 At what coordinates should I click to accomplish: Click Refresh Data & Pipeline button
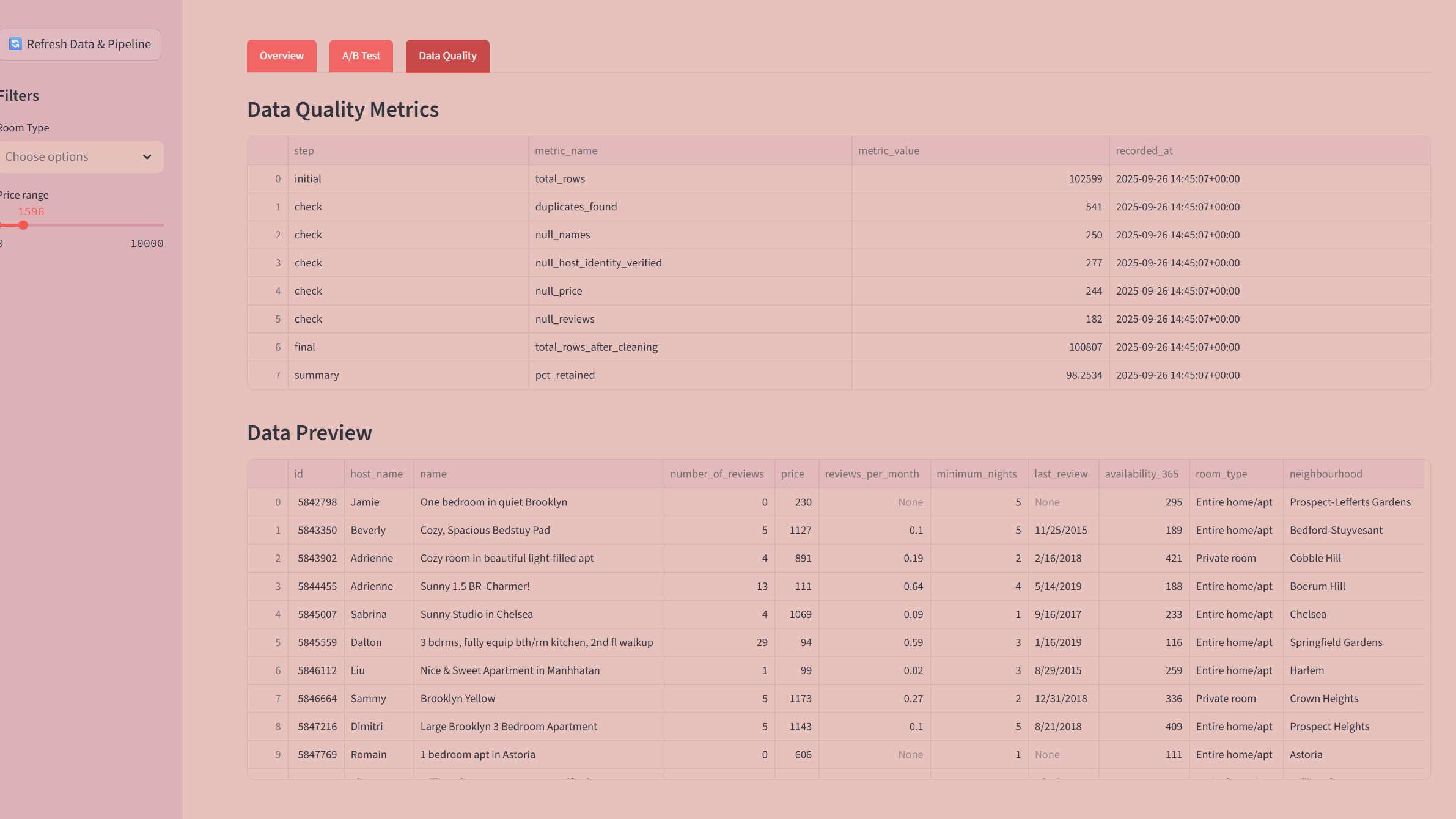click(x=79, y=44)
